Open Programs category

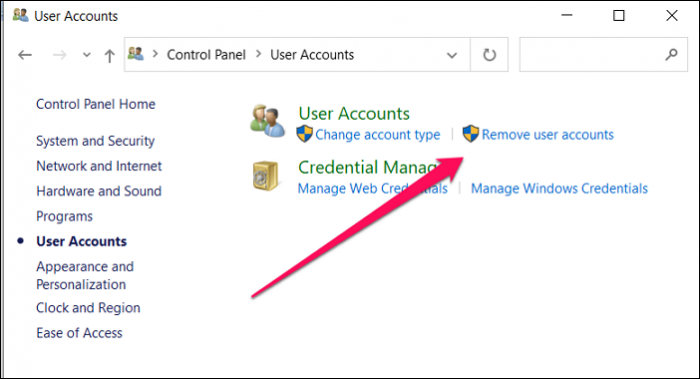point(65,217)
